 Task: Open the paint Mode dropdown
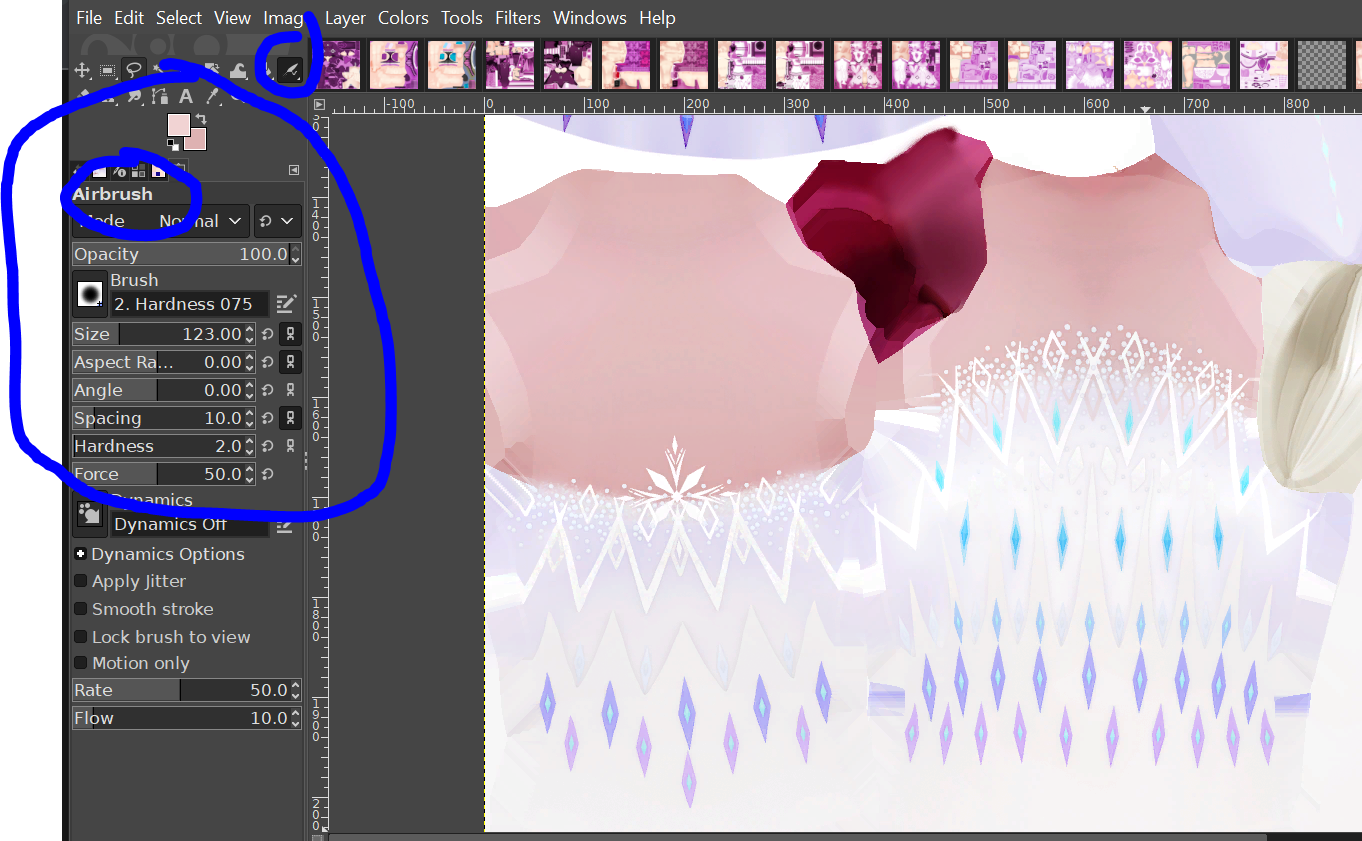(x=161, y=221)
